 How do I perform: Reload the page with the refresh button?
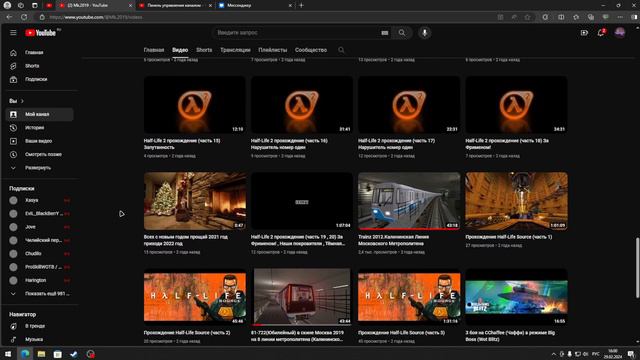click(24, 17)
